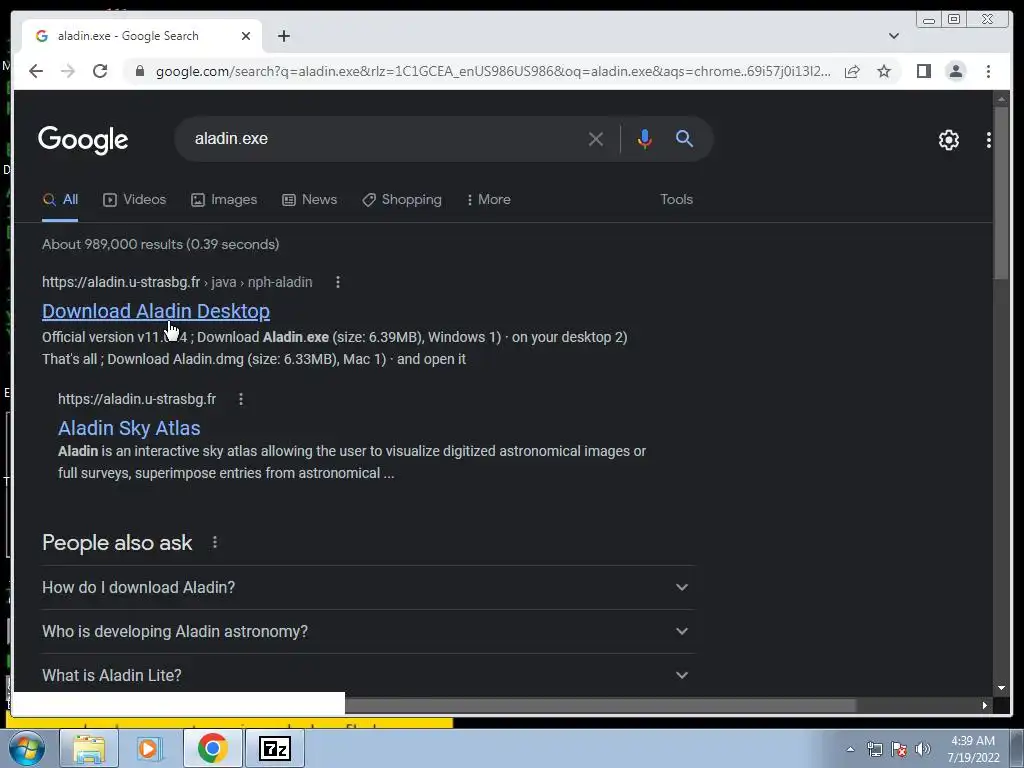Start voice search with microphone icon
Screen dimensions: 1024x768
pos(645,139)
